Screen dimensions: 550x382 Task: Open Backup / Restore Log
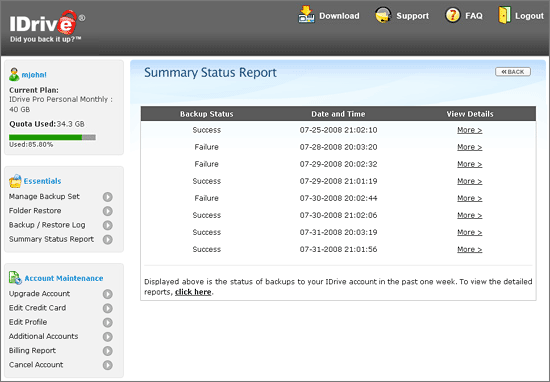pos(47,225)
